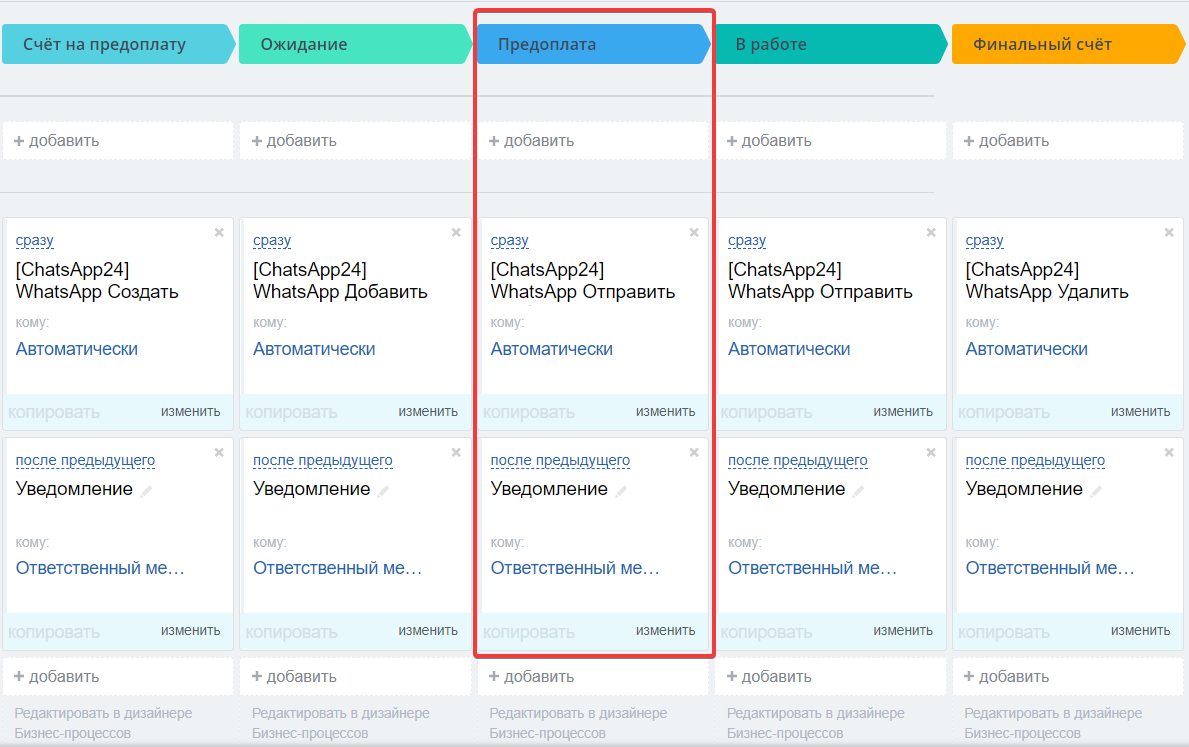The height and width of the screenshot is (747, 1189).
Task: Click Ответственный recipient link in Ожидание column
Action: pos(337,568)
